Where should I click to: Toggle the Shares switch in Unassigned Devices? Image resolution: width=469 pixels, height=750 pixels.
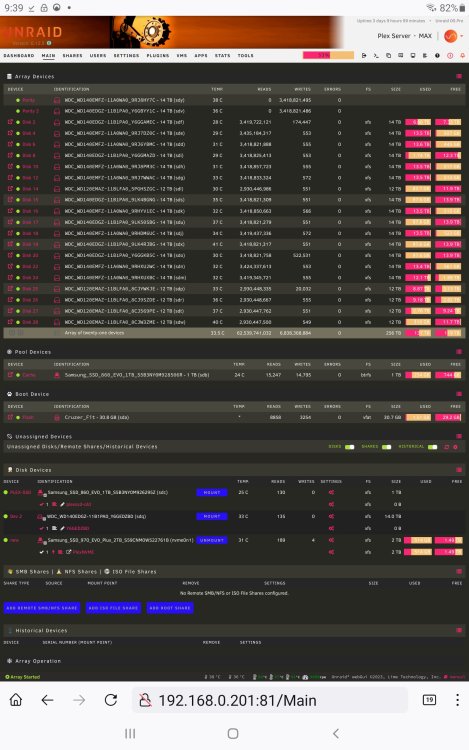tap(386, 447)
